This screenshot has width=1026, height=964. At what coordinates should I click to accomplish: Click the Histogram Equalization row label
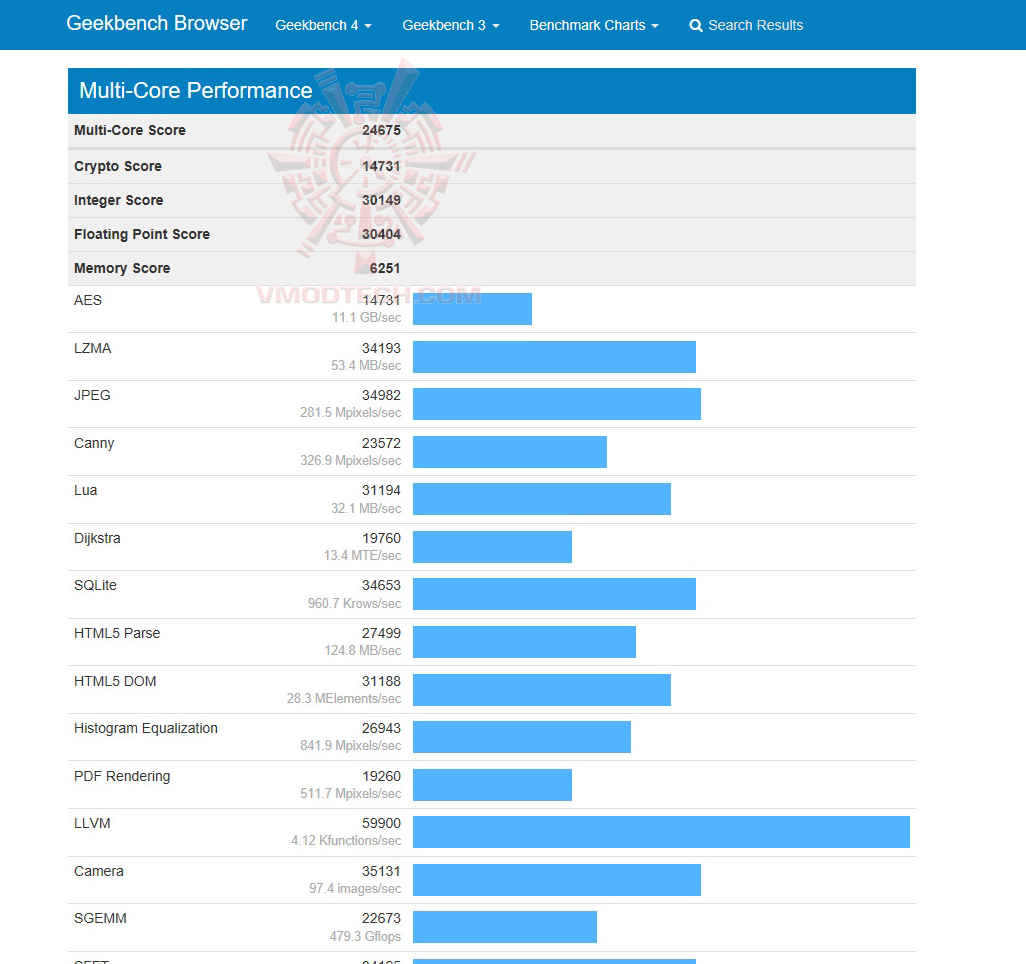click(x=145, y=728)
